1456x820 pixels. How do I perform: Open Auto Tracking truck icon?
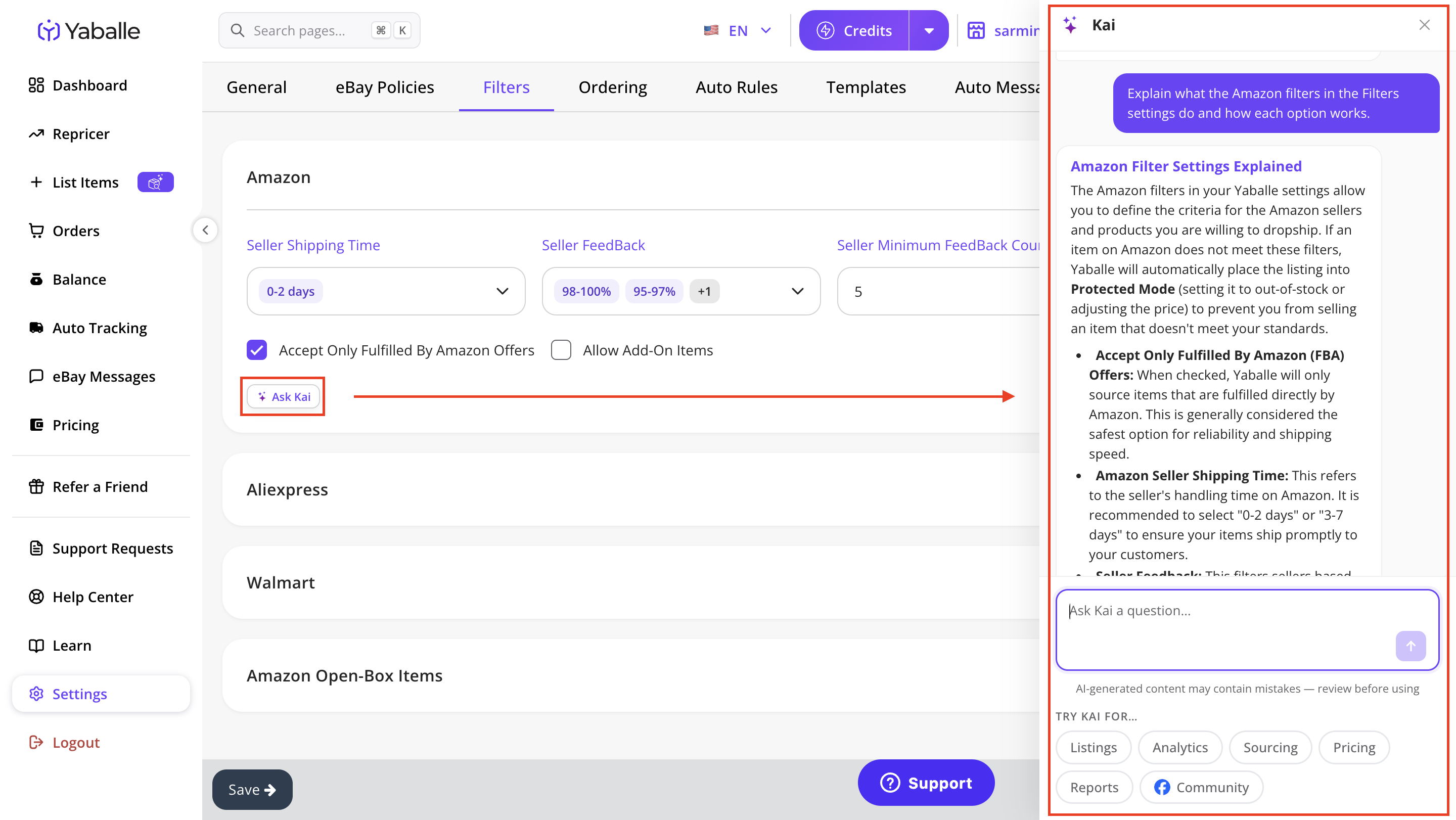[x=36, y=328]
